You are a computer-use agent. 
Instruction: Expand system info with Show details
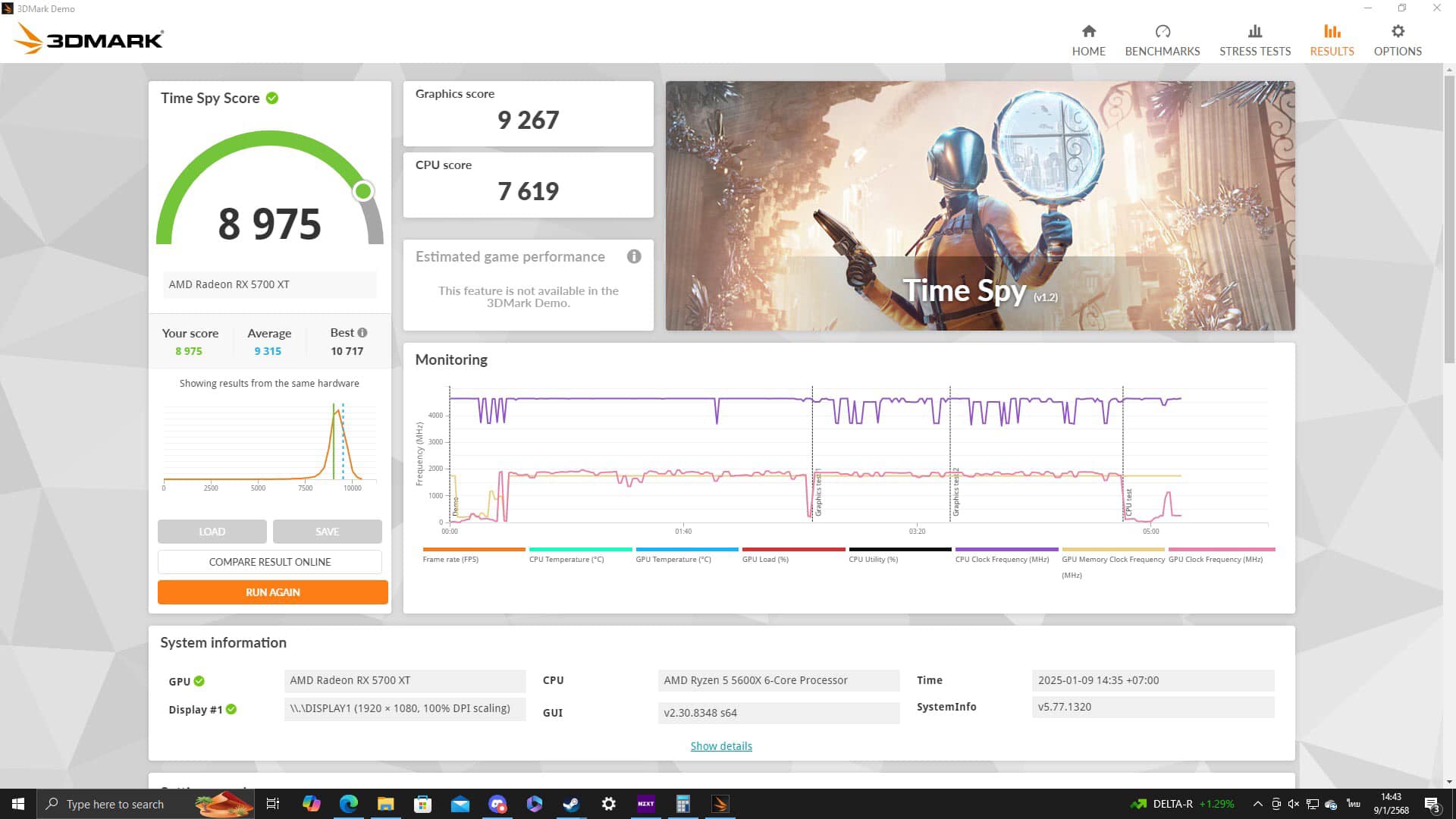(x=720, y=746)
